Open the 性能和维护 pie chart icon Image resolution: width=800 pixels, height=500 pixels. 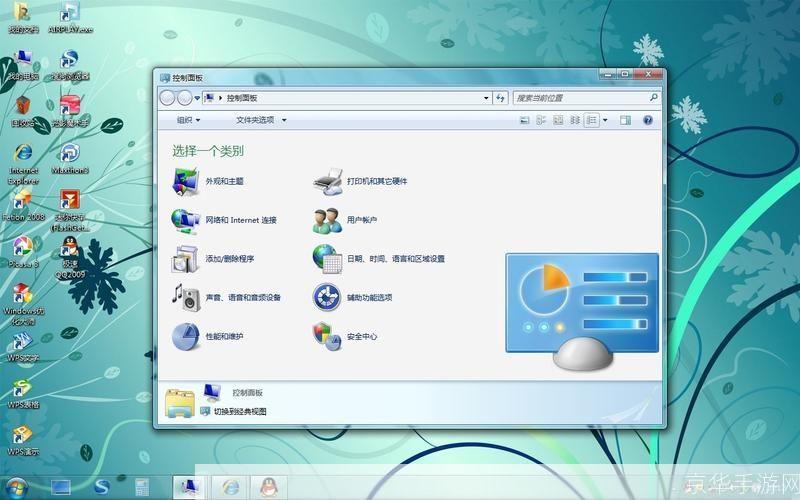186,337
